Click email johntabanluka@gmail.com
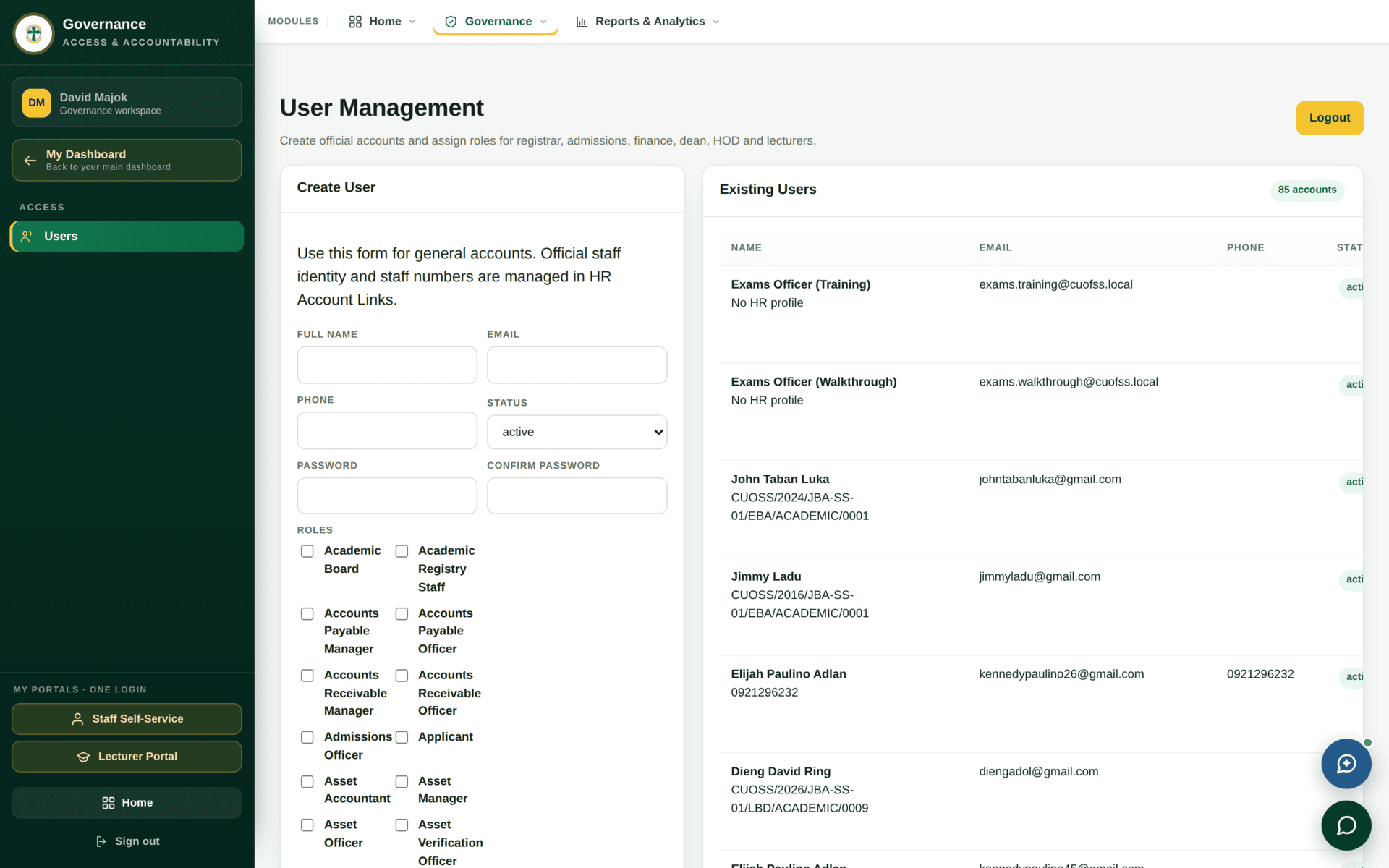 tap(1050, 480)
